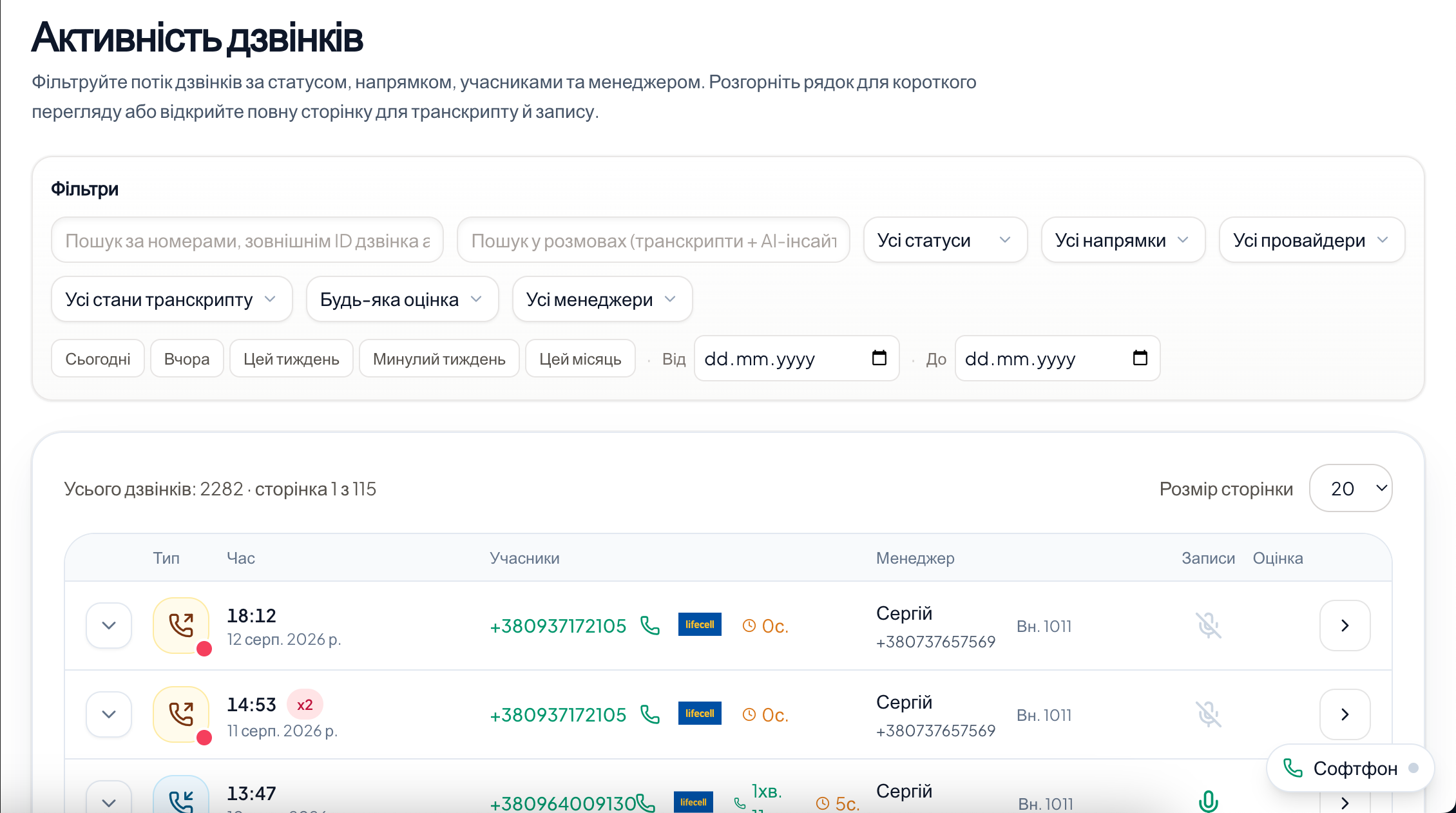Open calendar picker for 'До' date field

click(x=1140, y=358)
